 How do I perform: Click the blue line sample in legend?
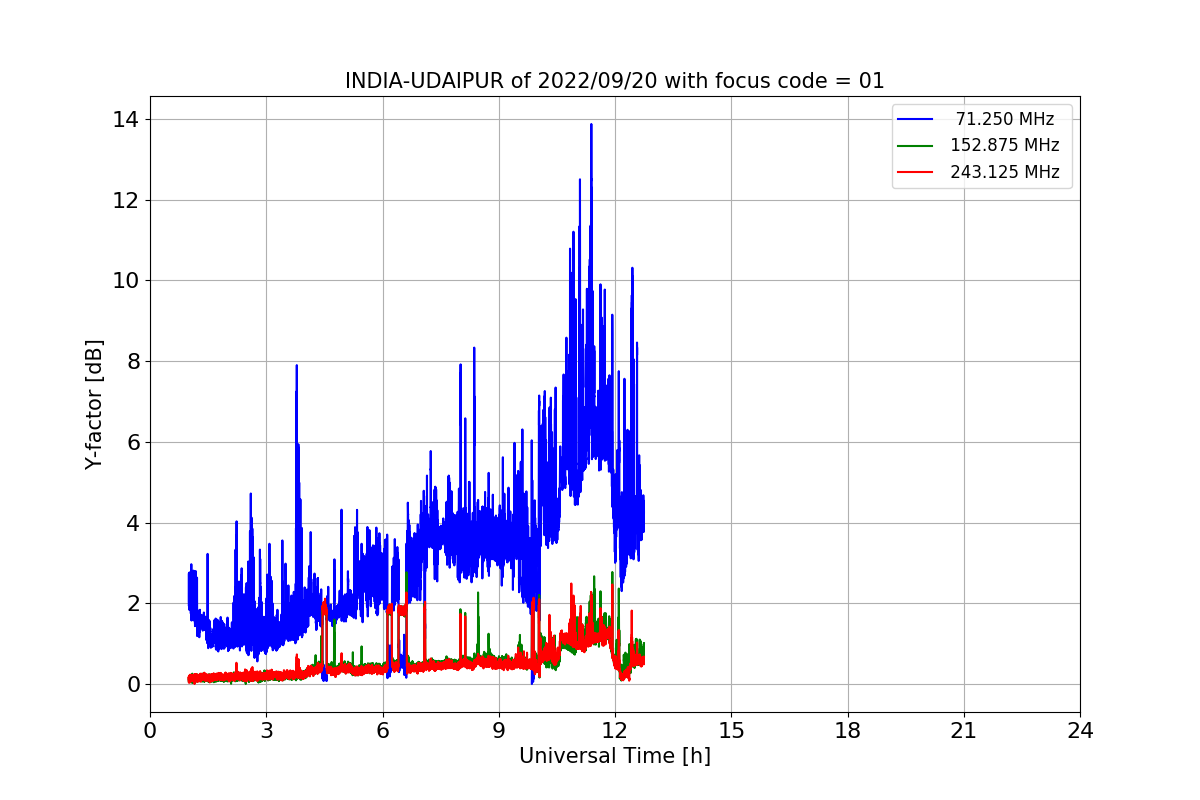tap(915, 119)
